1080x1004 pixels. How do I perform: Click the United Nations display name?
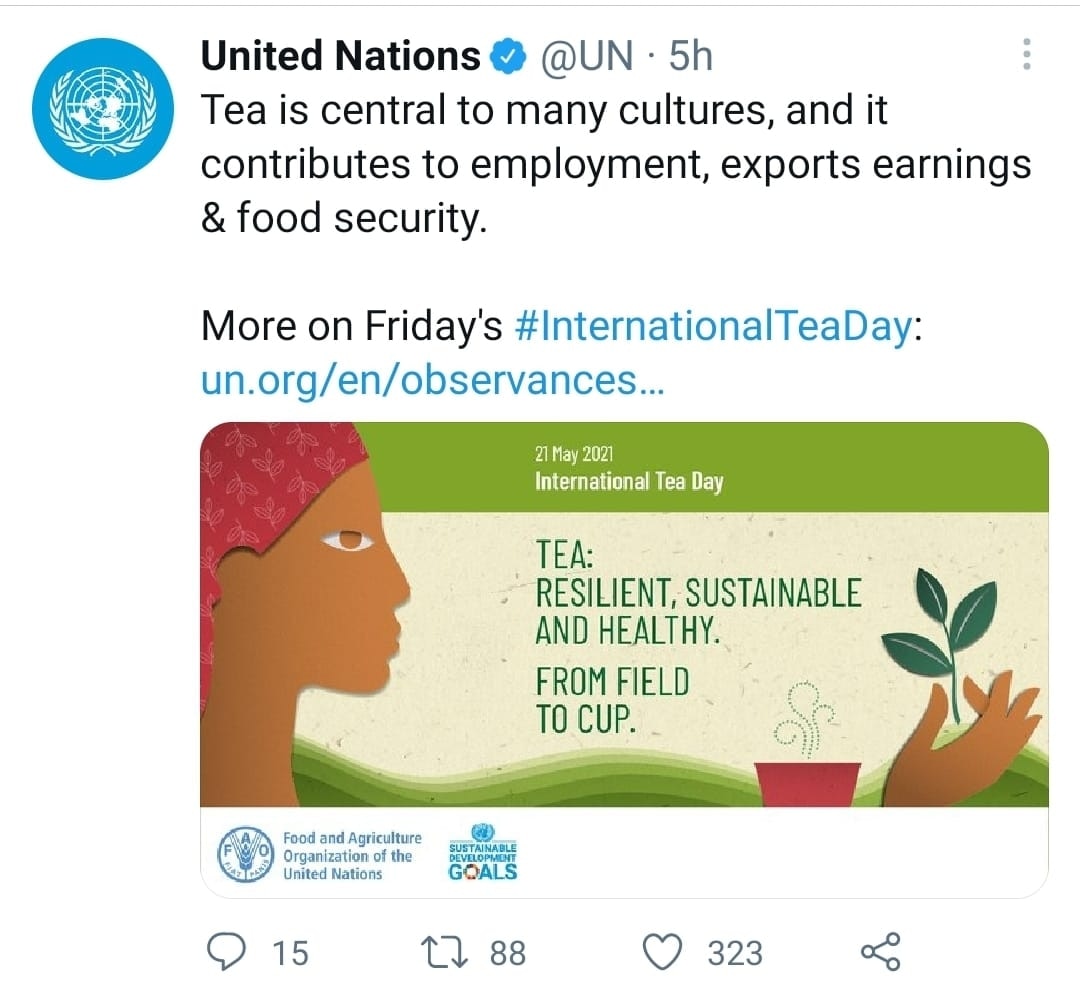click(341, 57)
